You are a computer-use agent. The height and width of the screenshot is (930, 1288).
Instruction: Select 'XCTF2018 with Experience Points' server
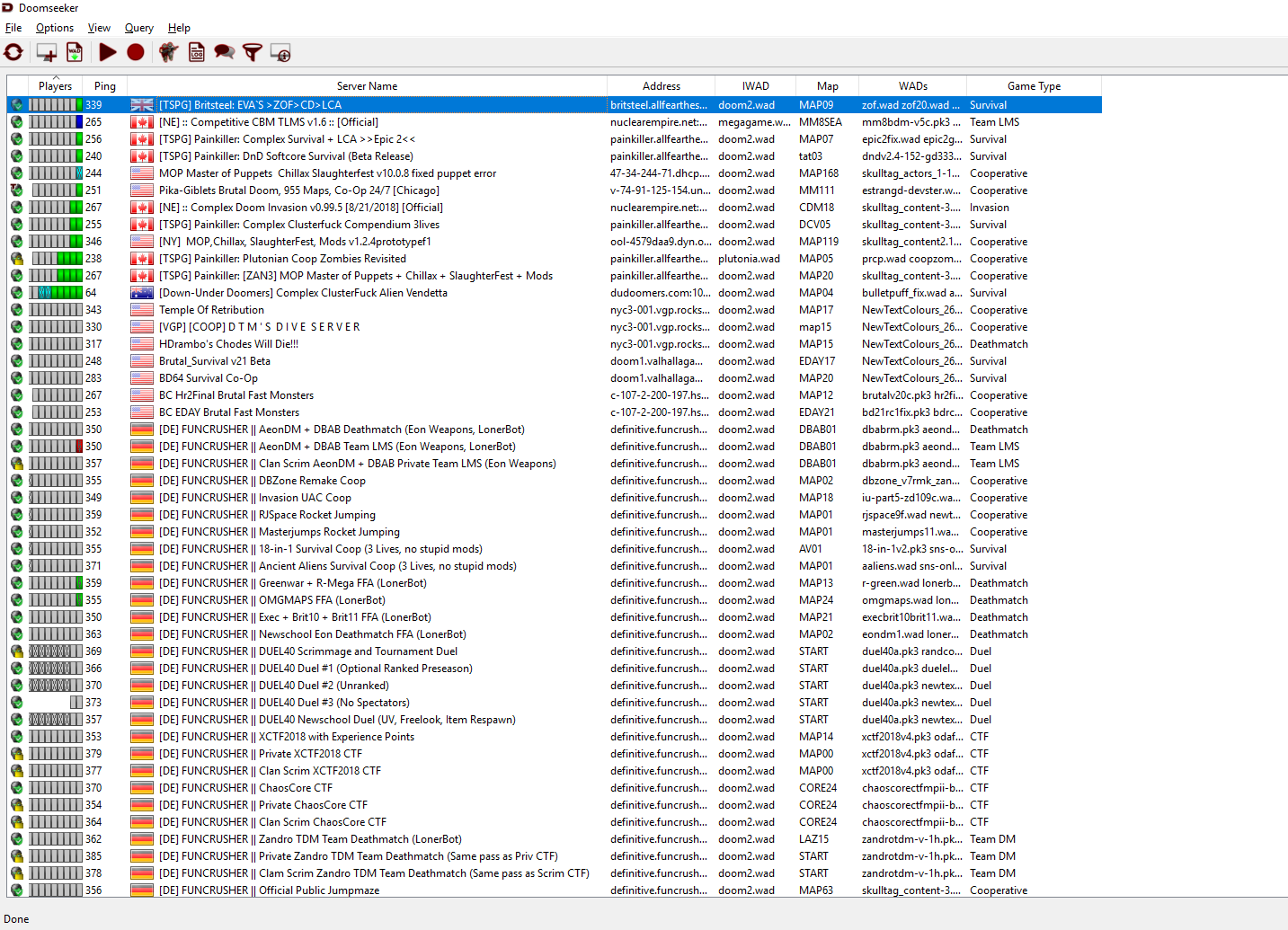click(555, 737)
